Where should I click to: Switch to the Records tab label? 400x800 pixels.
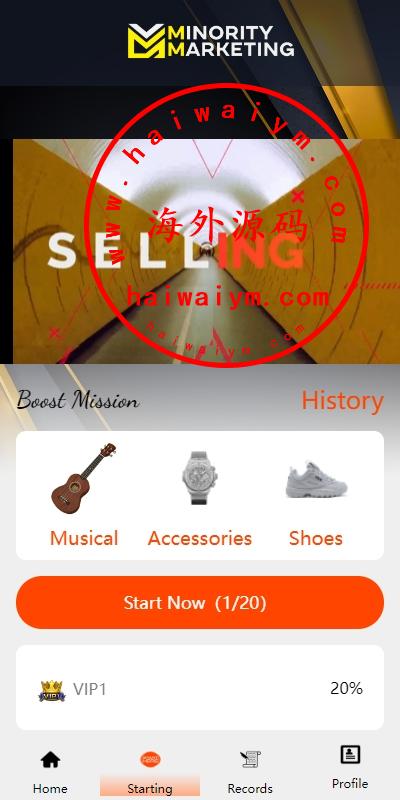pyautogui.click(x=250, y=788)
